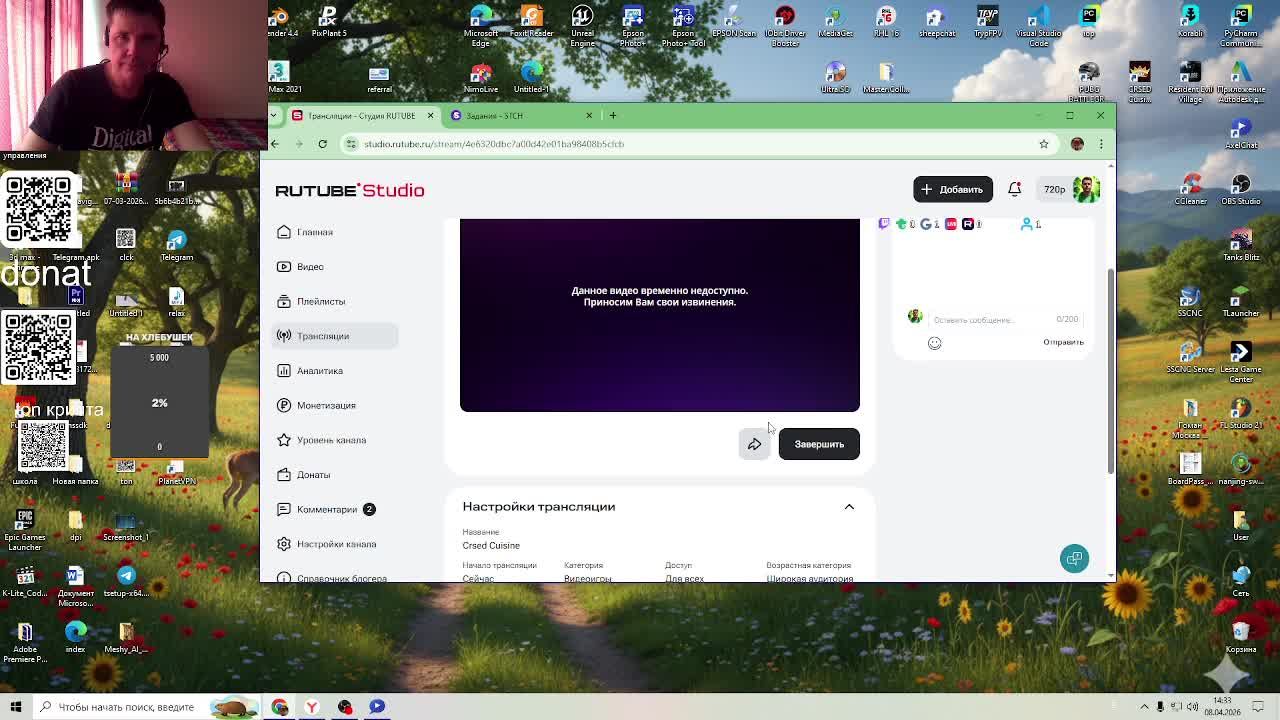Select MediaGet desktop icon
1280x720 pixels.
[x=835, y=22]
